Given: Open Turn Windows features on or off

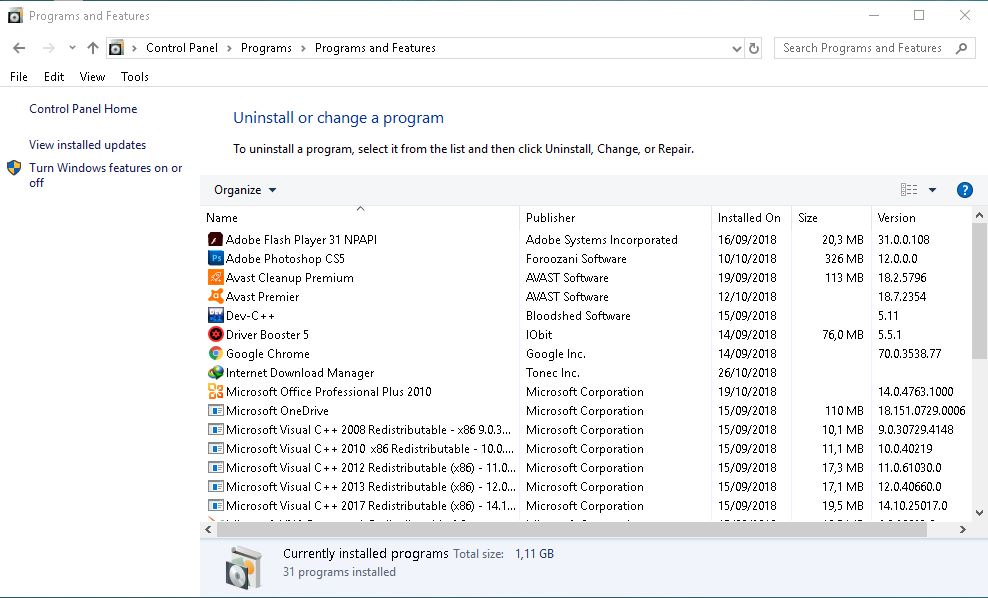Looking at the screenshot, I should (x=105, y=175).
